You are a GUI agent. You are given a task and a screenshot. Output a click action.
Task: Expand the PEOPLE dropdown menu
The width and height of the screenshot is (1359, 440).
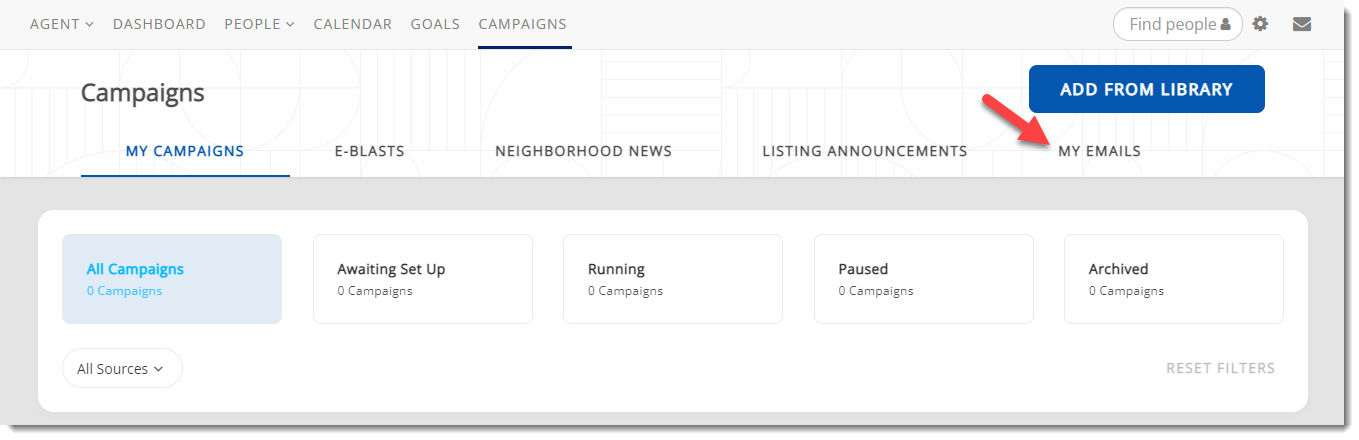tap(260, 24)
